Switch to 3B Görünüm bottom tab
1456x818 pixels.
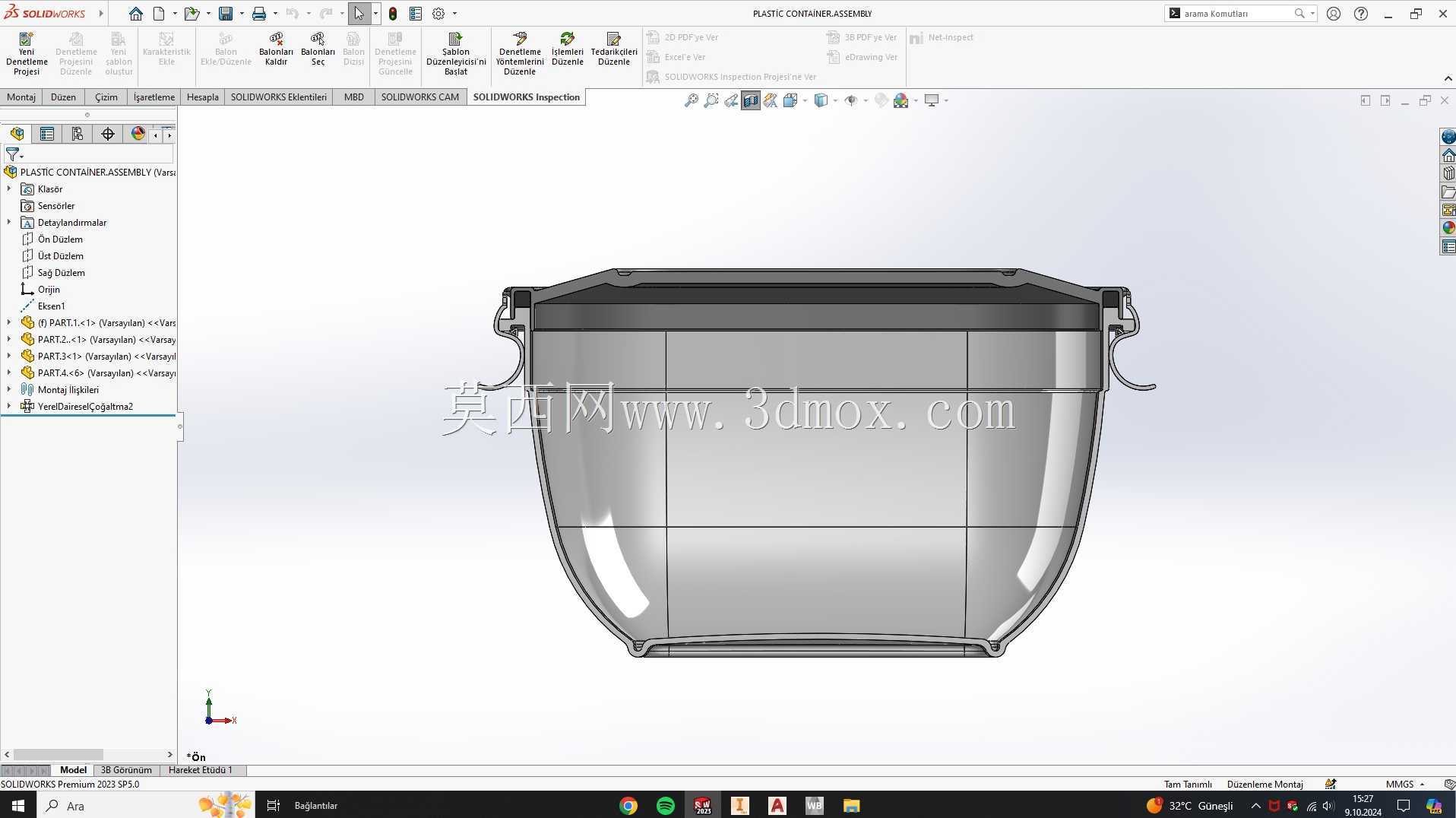click(x=126, y=770)
